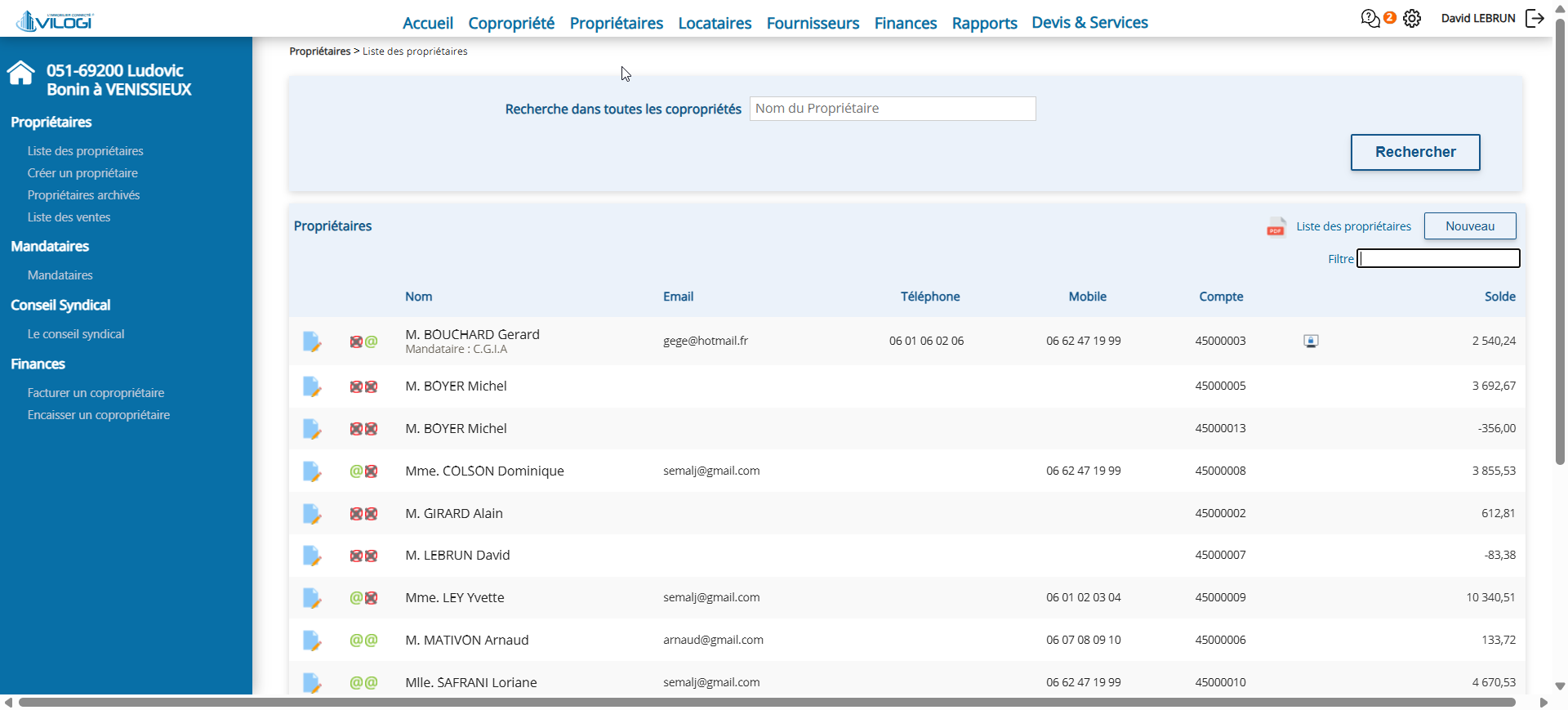Open the settings gear icon

[1412, 18]
